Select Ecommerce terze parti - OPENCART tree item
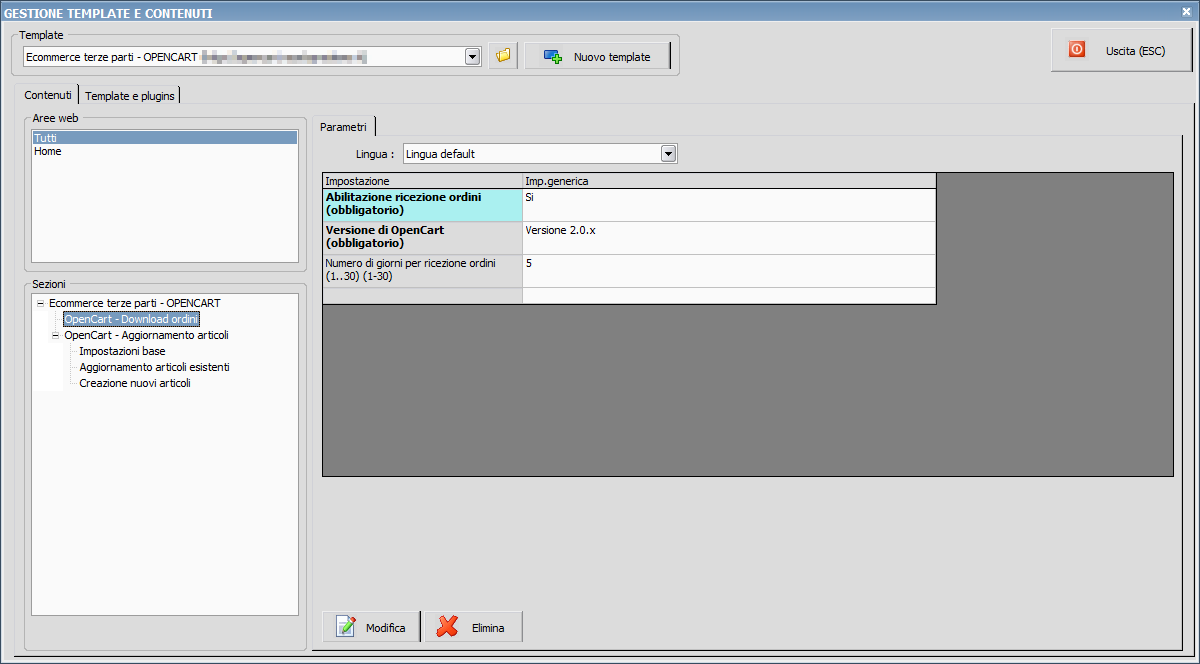This screenshot has height=664, width=1200. pos(135,303)
